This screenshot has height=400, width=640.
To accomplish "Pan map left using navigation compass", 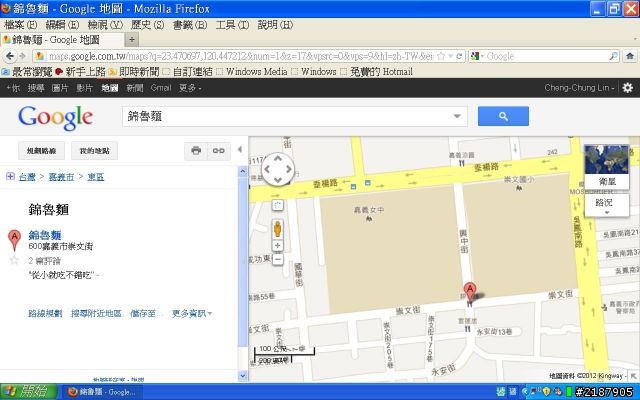I will pos(267,169).
